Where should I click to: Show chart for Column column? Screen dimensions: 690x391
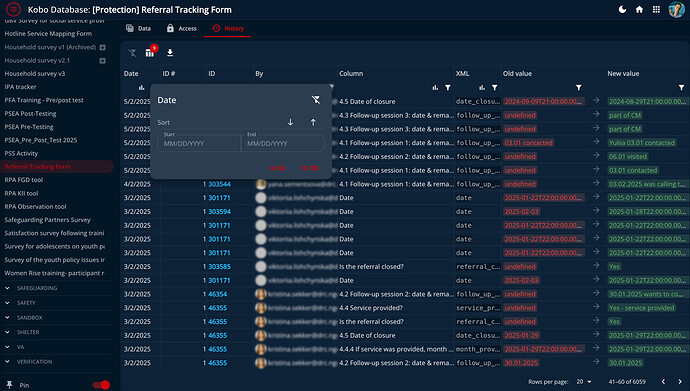coord(435,88)
